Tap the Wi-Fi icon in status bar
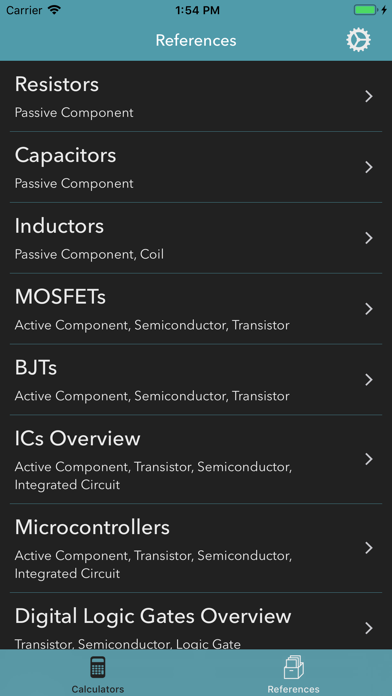This screenshot has height=696, width=392. [x=54, y=10]
